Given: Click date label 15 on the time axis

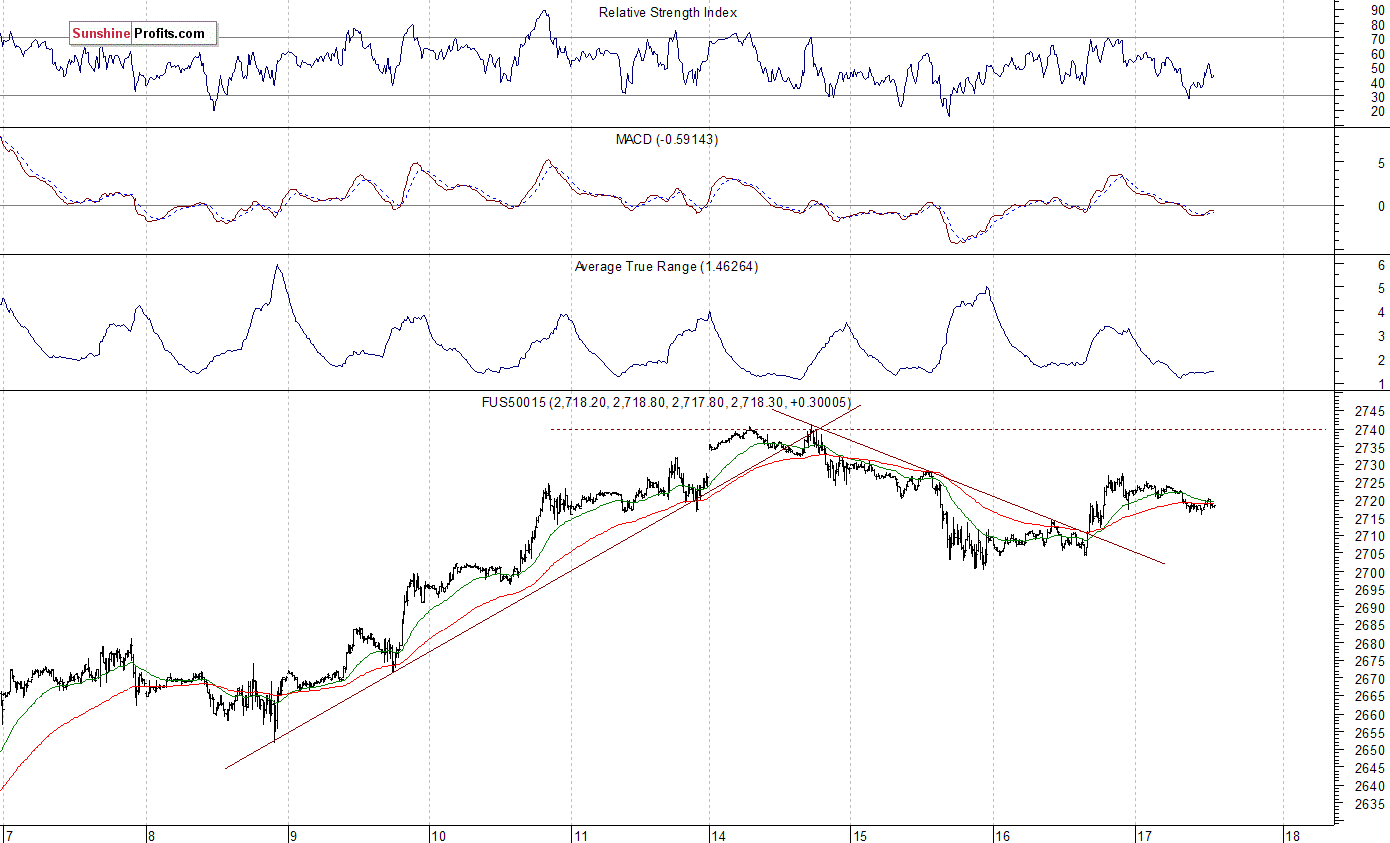Looking at the screenshot, I should (860, 836).
